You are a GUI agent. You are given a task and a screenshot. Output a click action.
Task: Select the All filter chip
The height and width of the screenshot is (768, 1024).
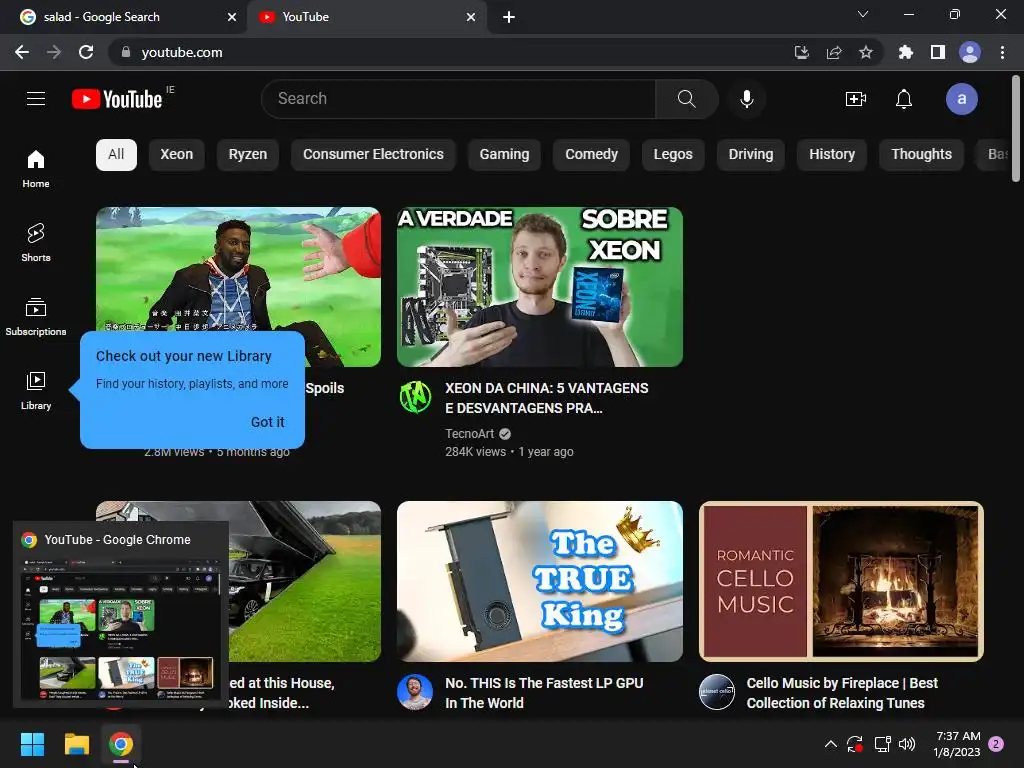click(x=116, y=155)
